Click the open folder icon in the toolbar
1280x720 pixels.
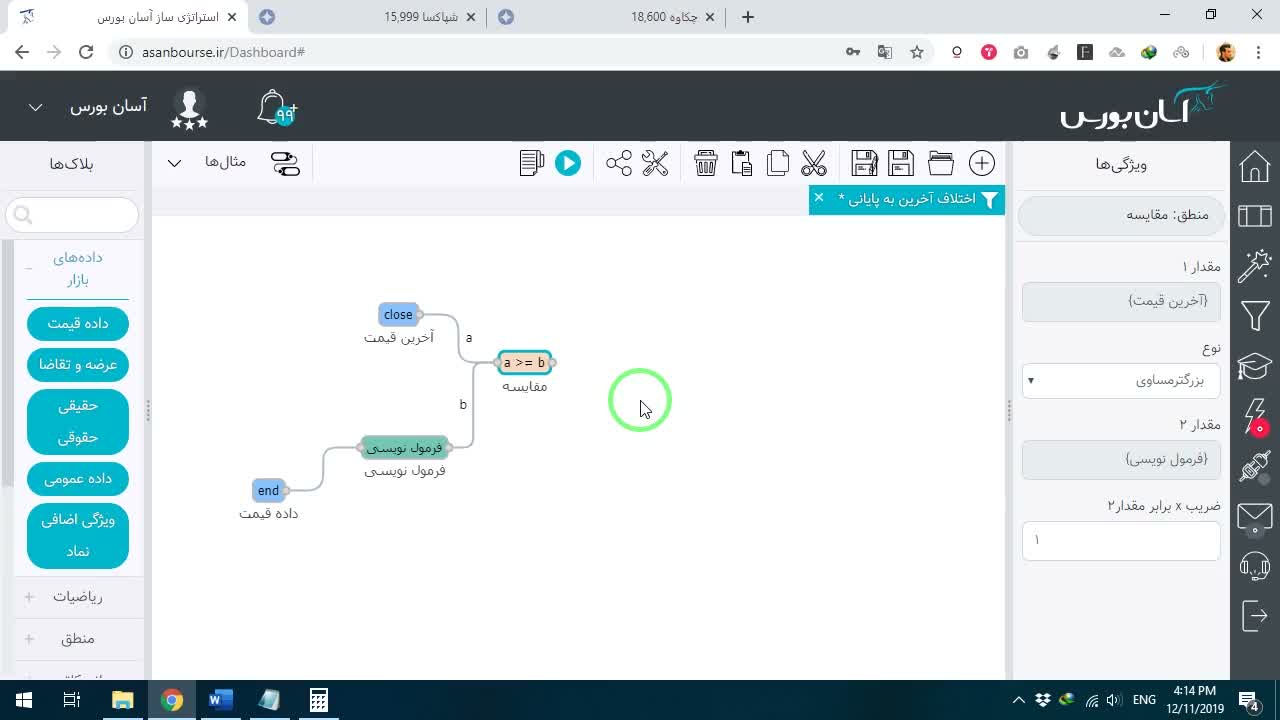pyautogui.click(x=941, y=163)
